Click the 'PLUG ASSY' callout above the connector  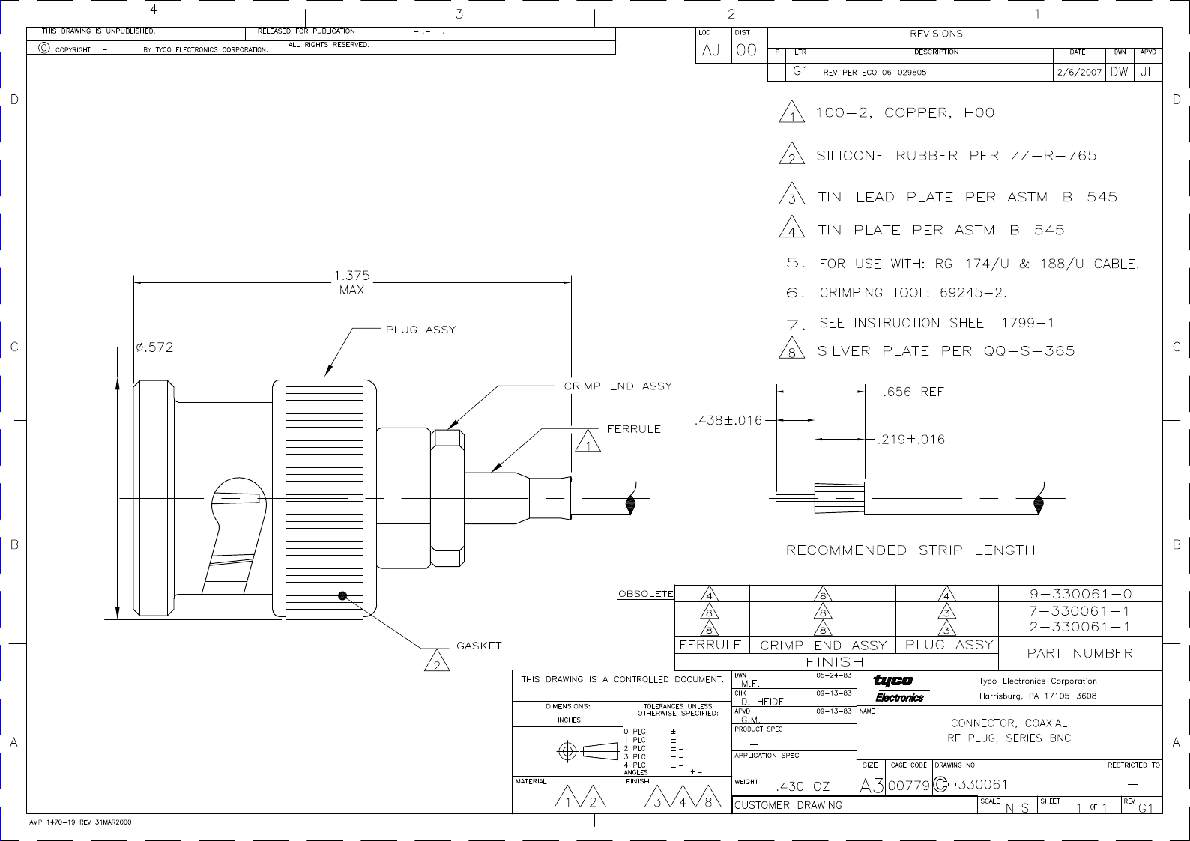tap(421, 329)
